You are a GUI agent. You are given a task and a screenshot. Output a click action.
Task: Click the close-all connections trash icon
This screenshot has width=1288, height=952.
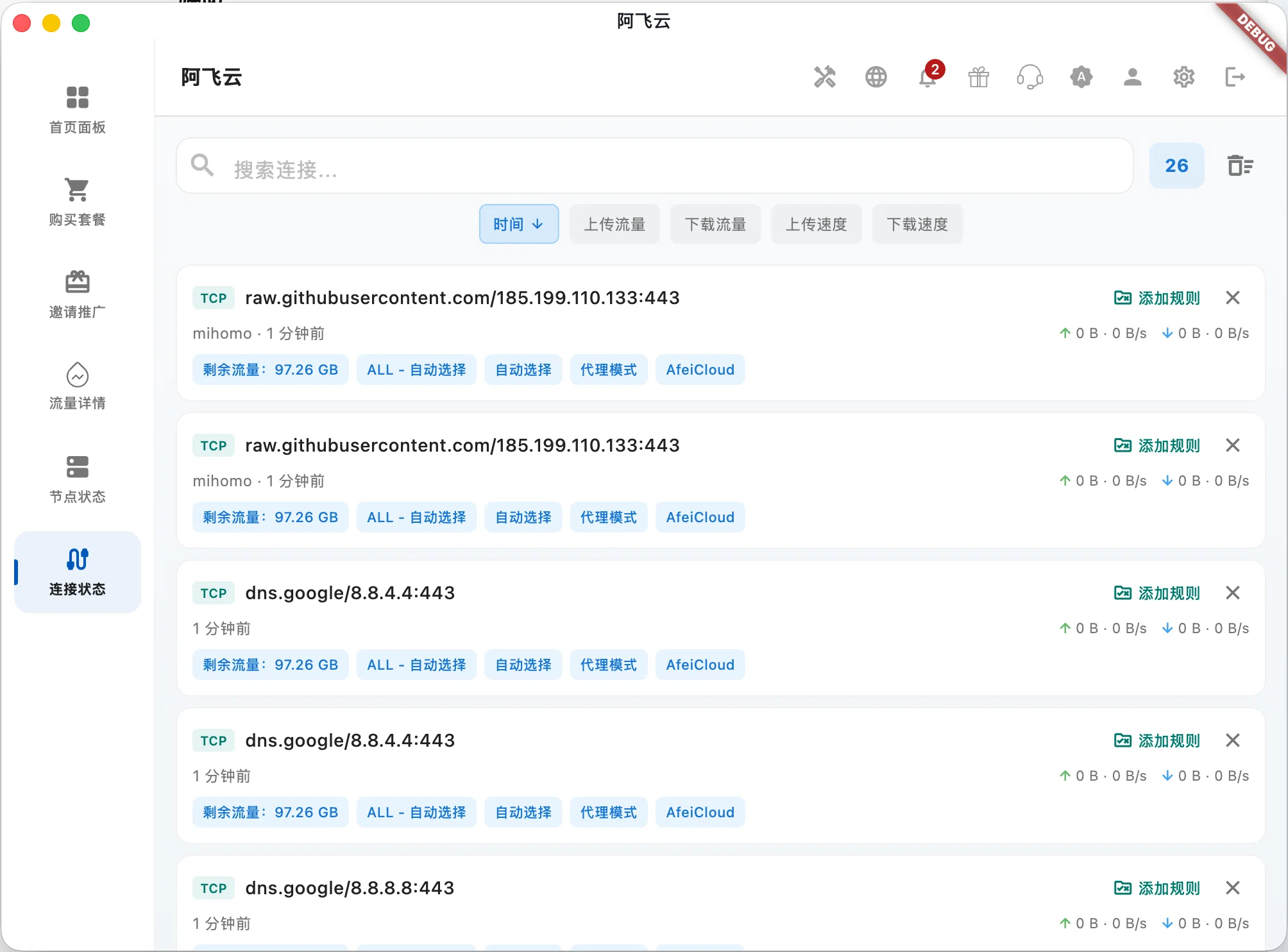click(x=1241, y=166)
